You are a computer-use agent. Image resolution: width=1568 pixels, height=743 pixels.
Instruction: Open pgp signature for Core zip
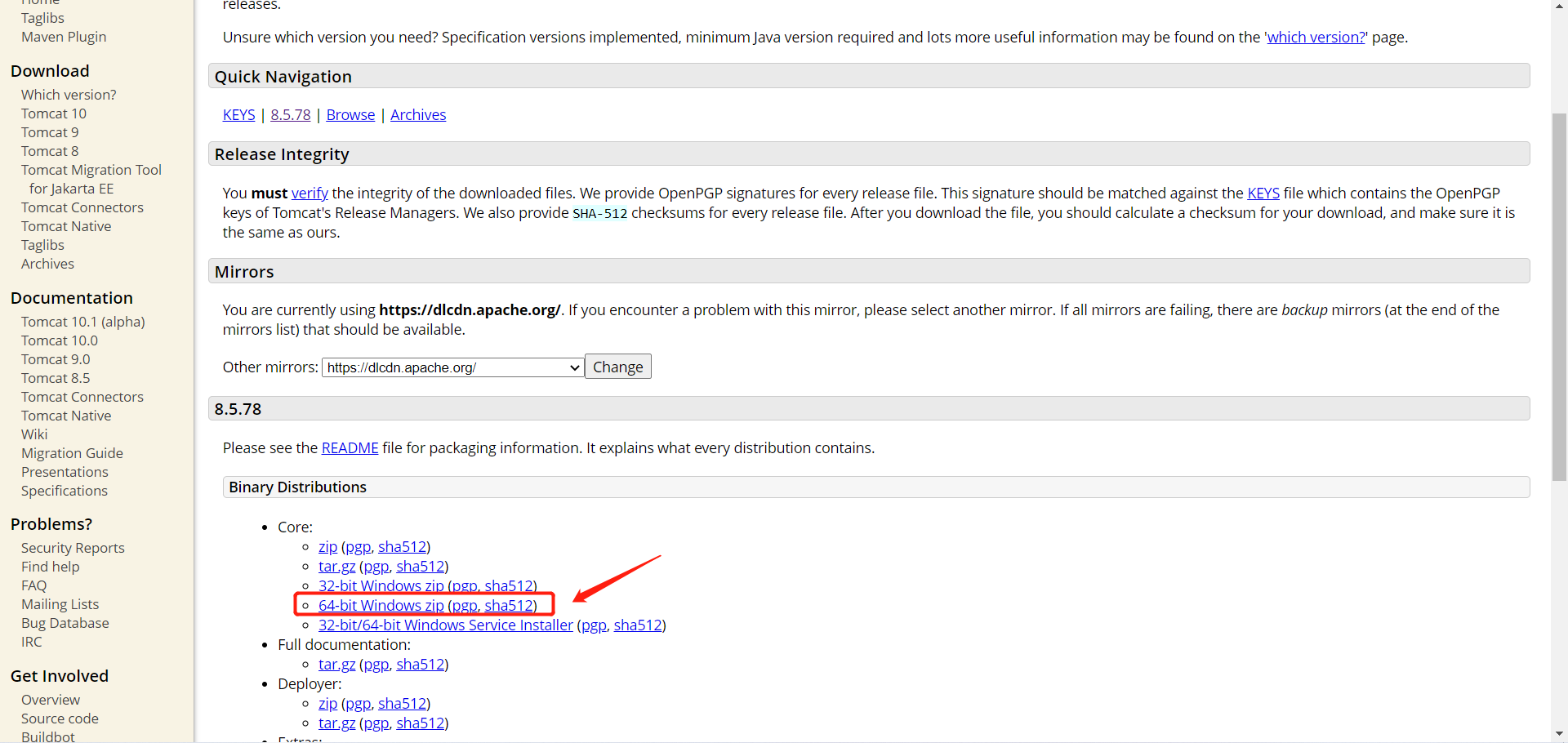pos(358,547)
